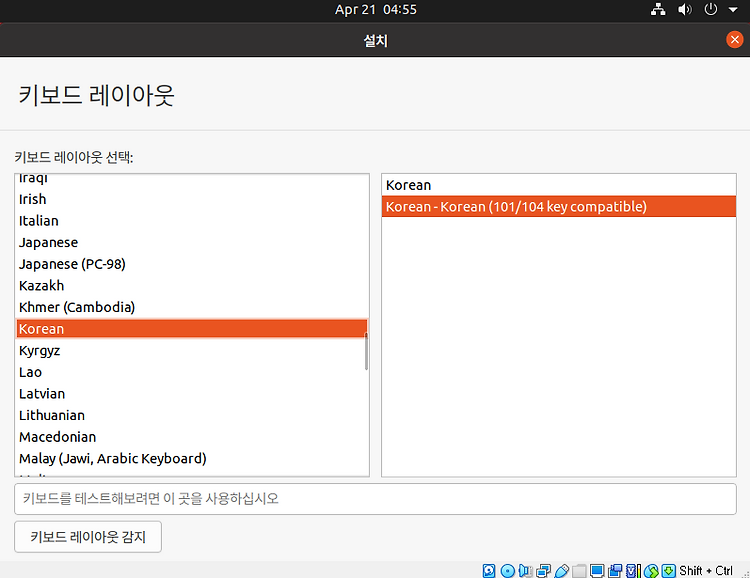Click Shift + Ctrl host key indicator
This screenshot has width=750, height=578.
click(706, 571)
